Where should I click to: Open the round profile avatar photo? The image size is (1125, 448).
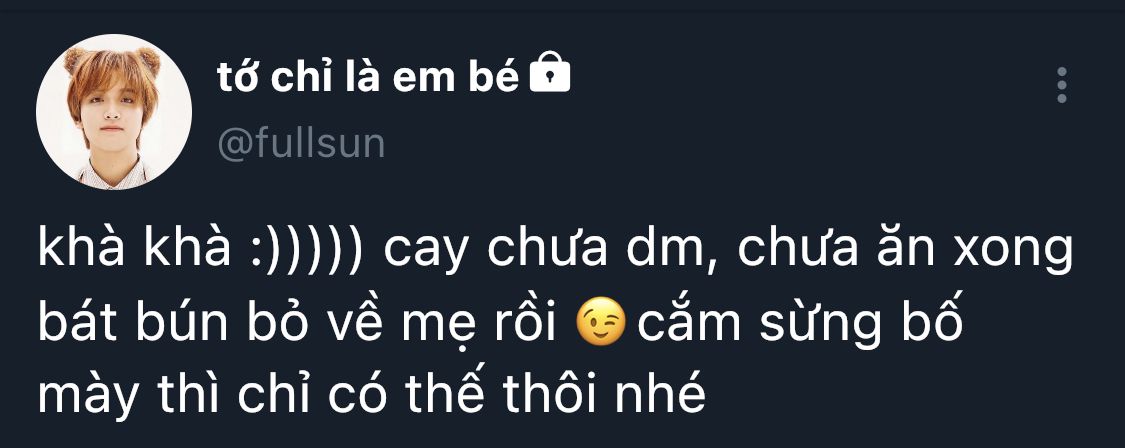pos(114,112)
